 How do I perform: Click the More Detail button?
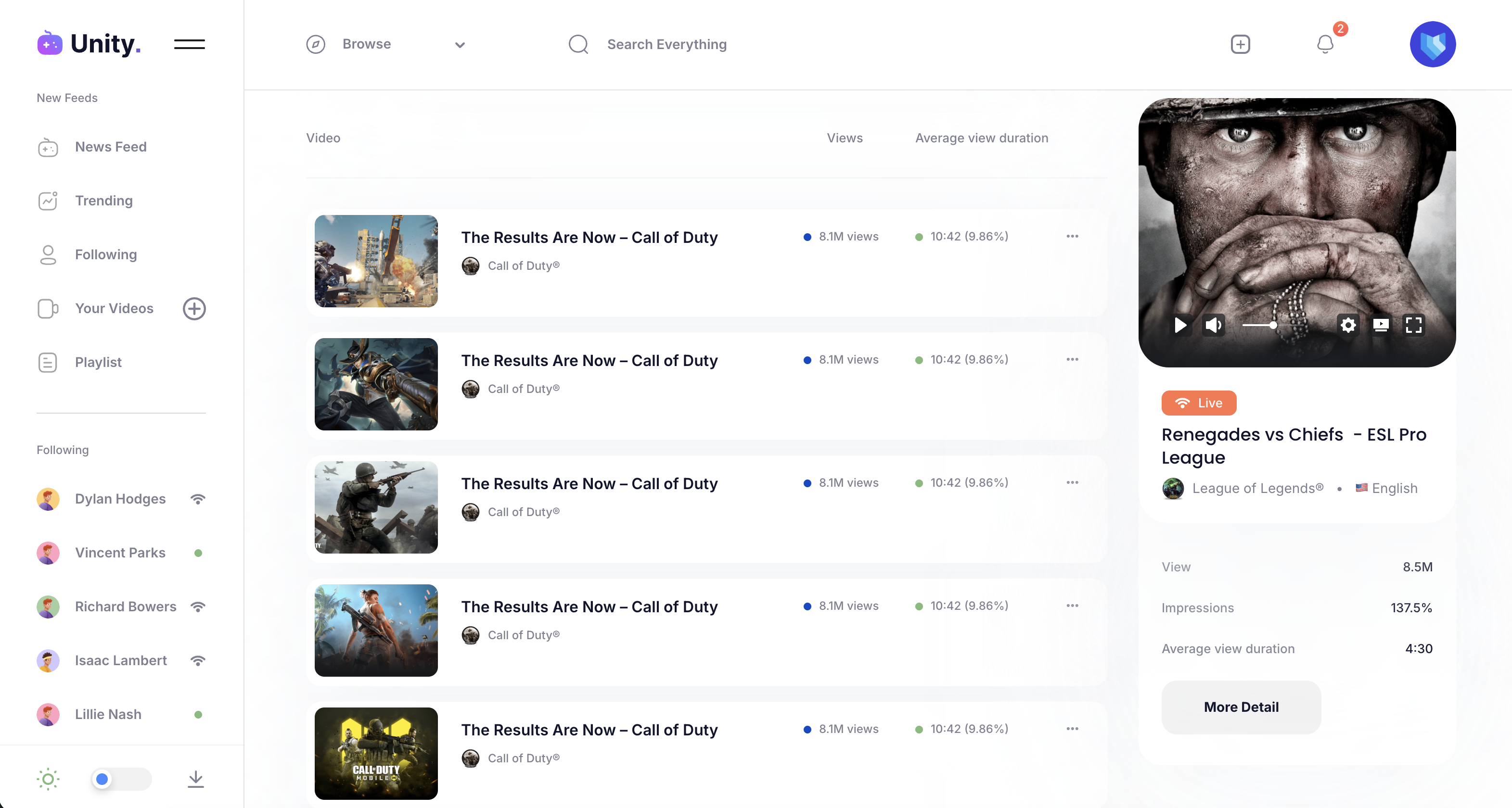pyautogui.click(x=1241, y=707)
